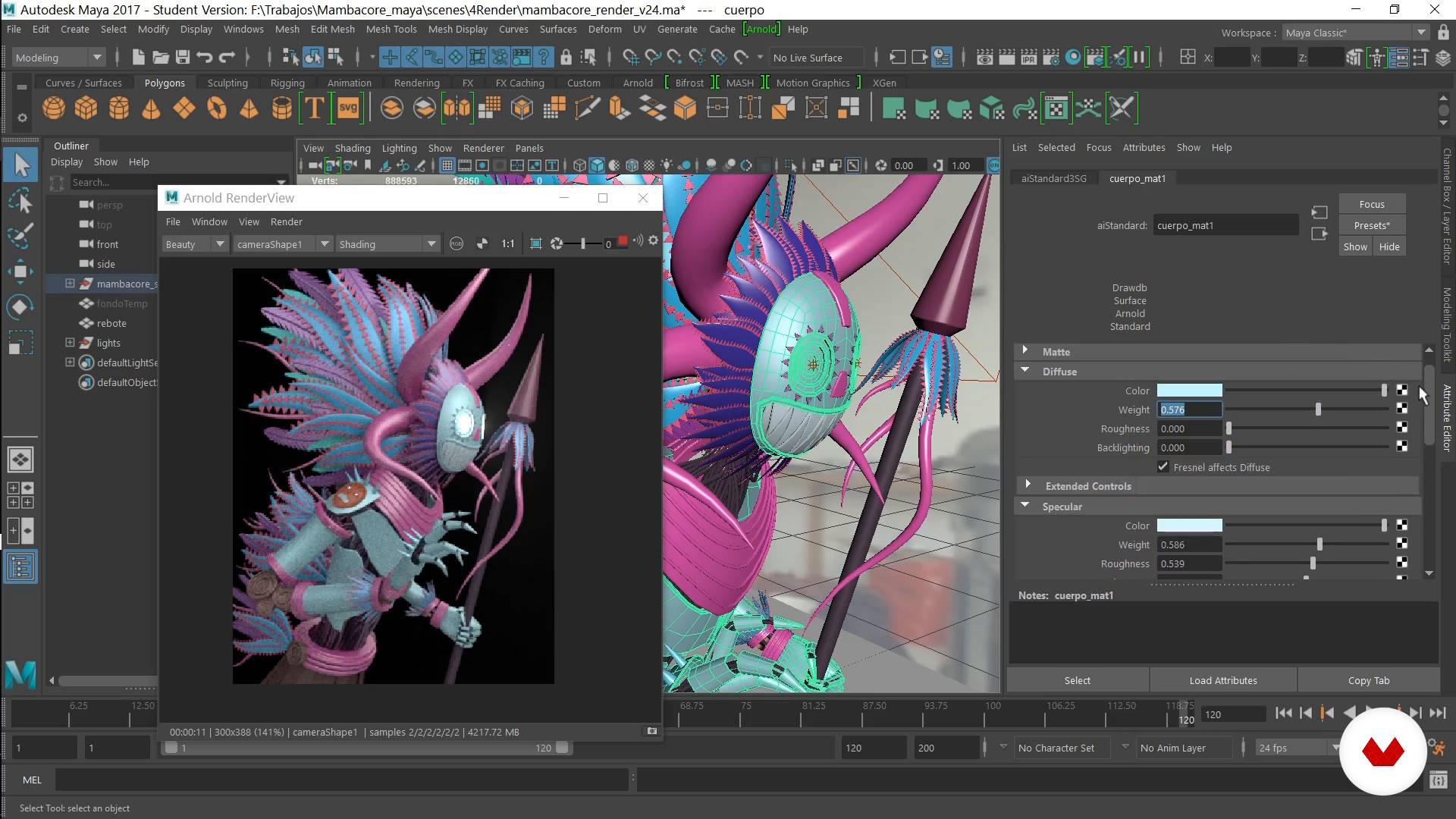Click the Select button at panel bottom

click(1077, 680)
